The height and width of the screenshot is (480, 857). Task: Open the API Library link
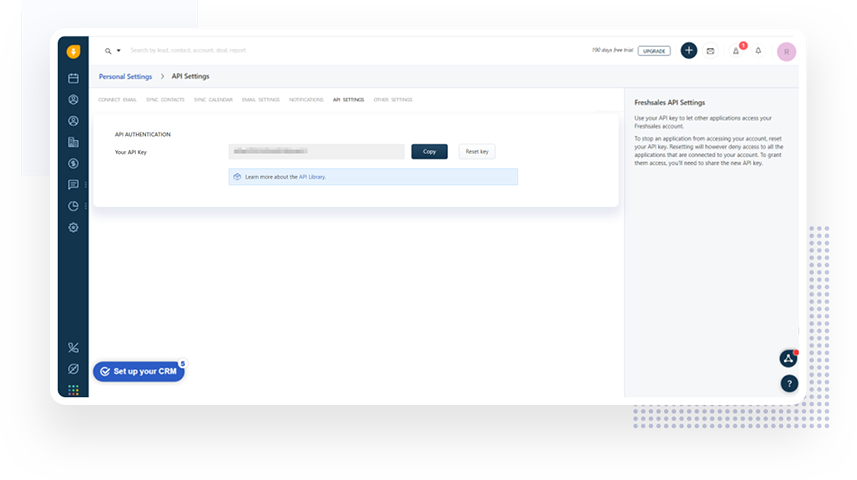point(312,177)
